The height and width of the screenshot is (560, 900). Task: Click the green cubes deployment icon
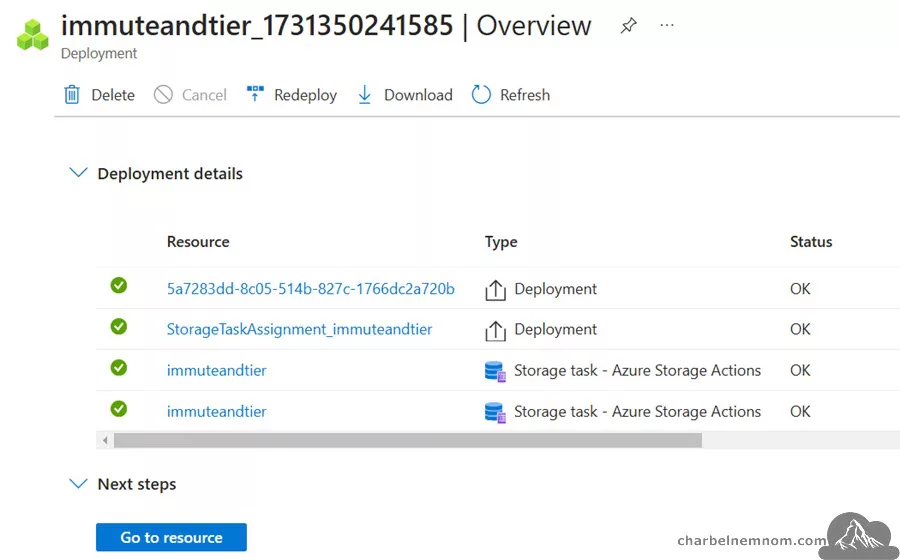click(x=33, y=35)
